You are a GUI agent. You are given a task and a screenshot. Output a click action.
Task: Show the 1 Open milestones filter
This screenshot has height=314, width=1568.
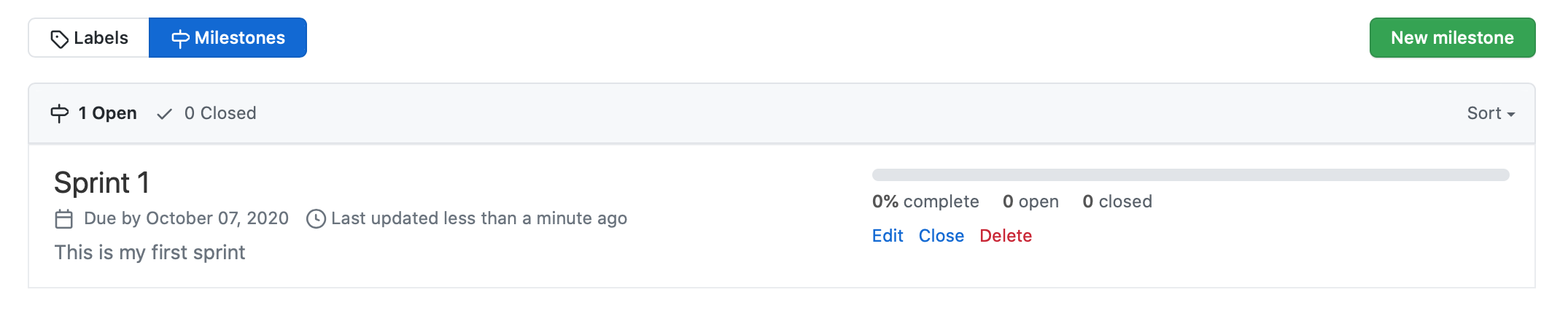(x=93, y=113)
